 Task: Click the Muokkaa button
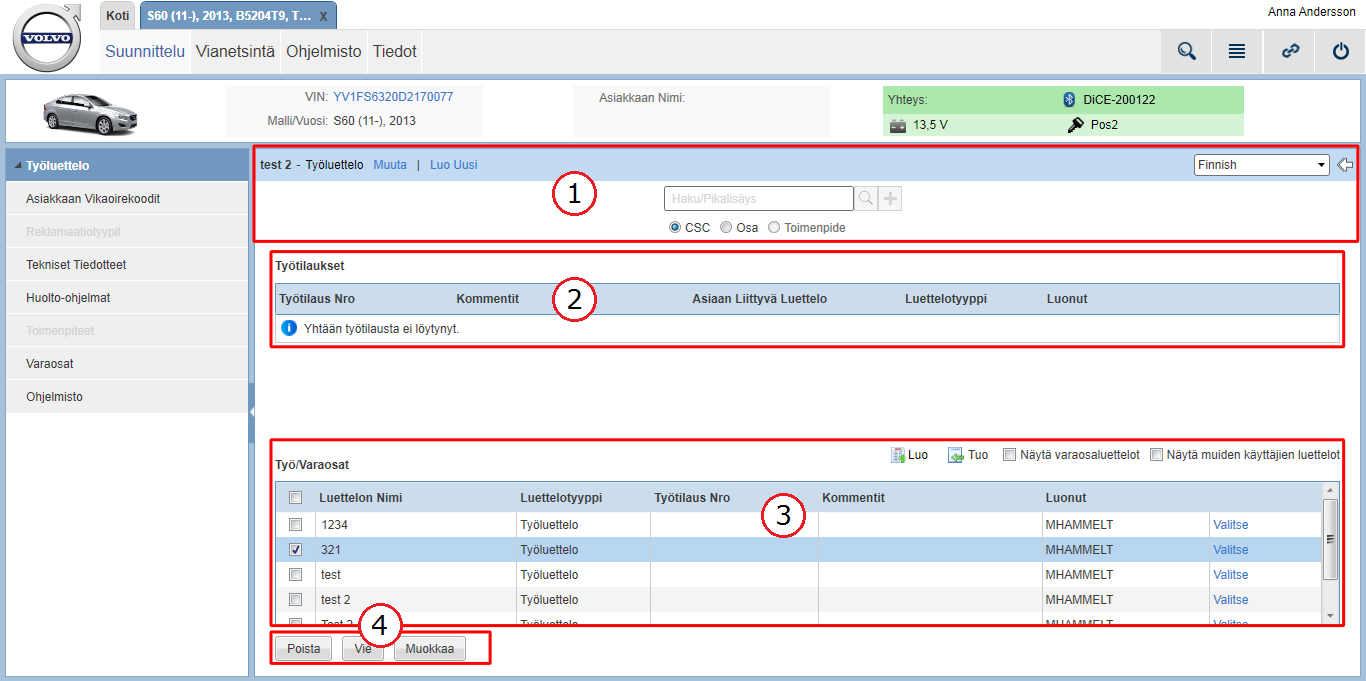point(430,649)
